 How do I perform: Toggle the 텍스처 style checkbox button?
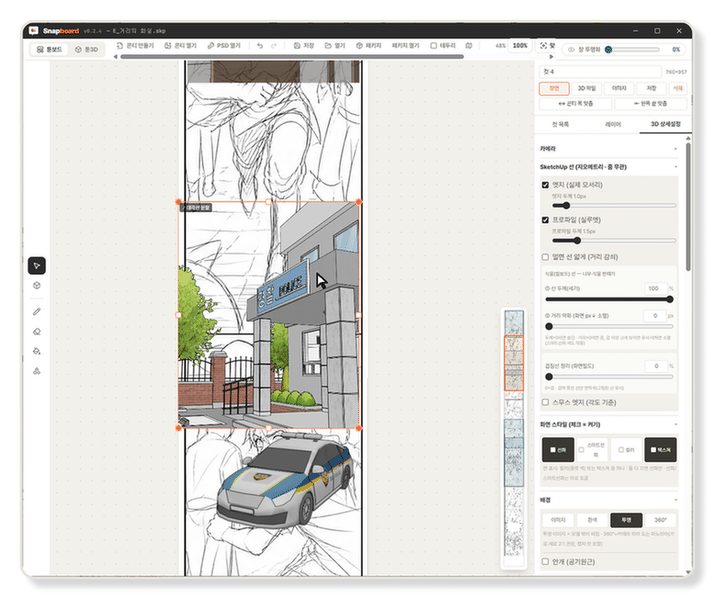[x=660, y=450]
